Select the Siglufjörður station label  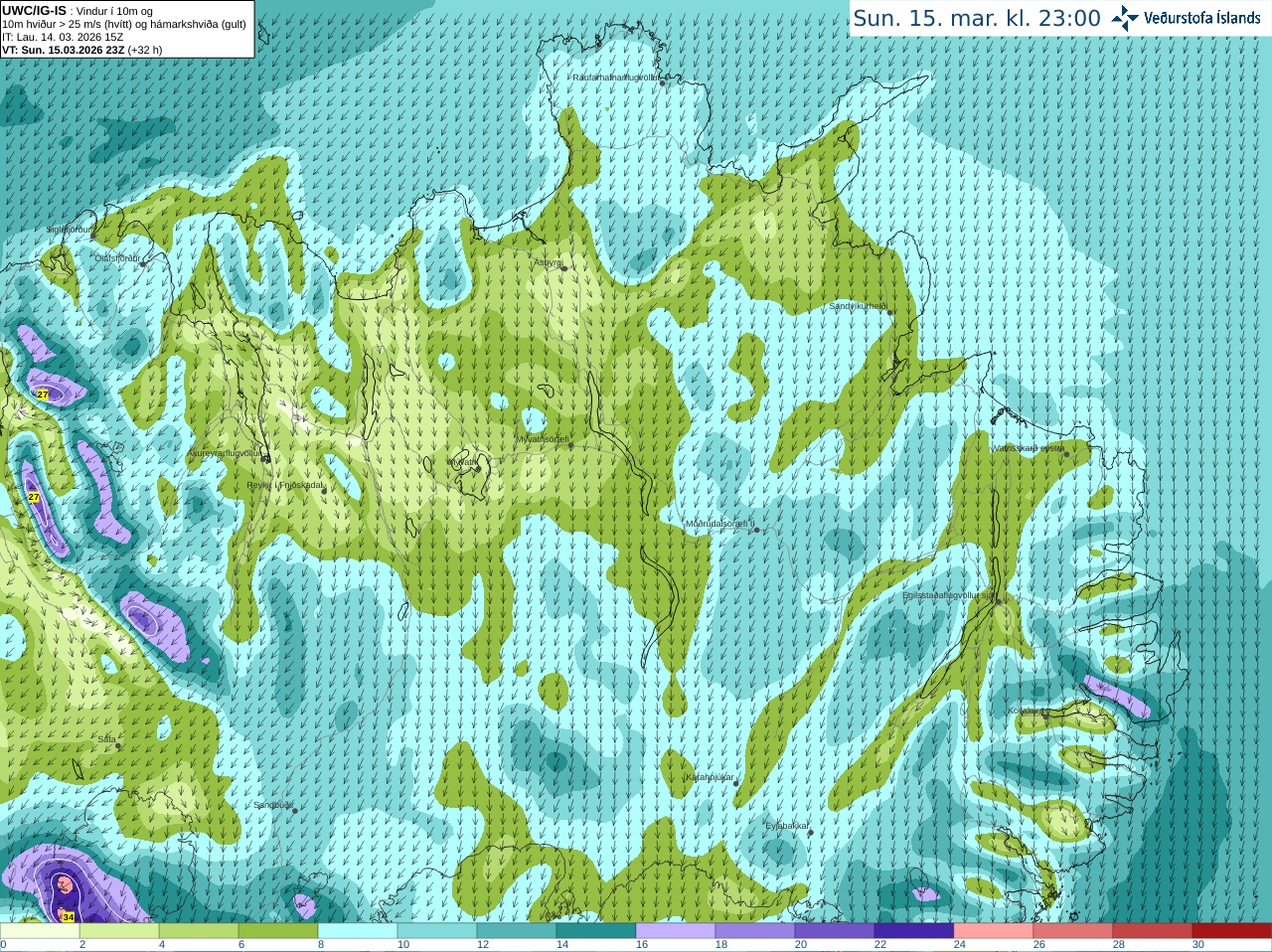(69, 230)
